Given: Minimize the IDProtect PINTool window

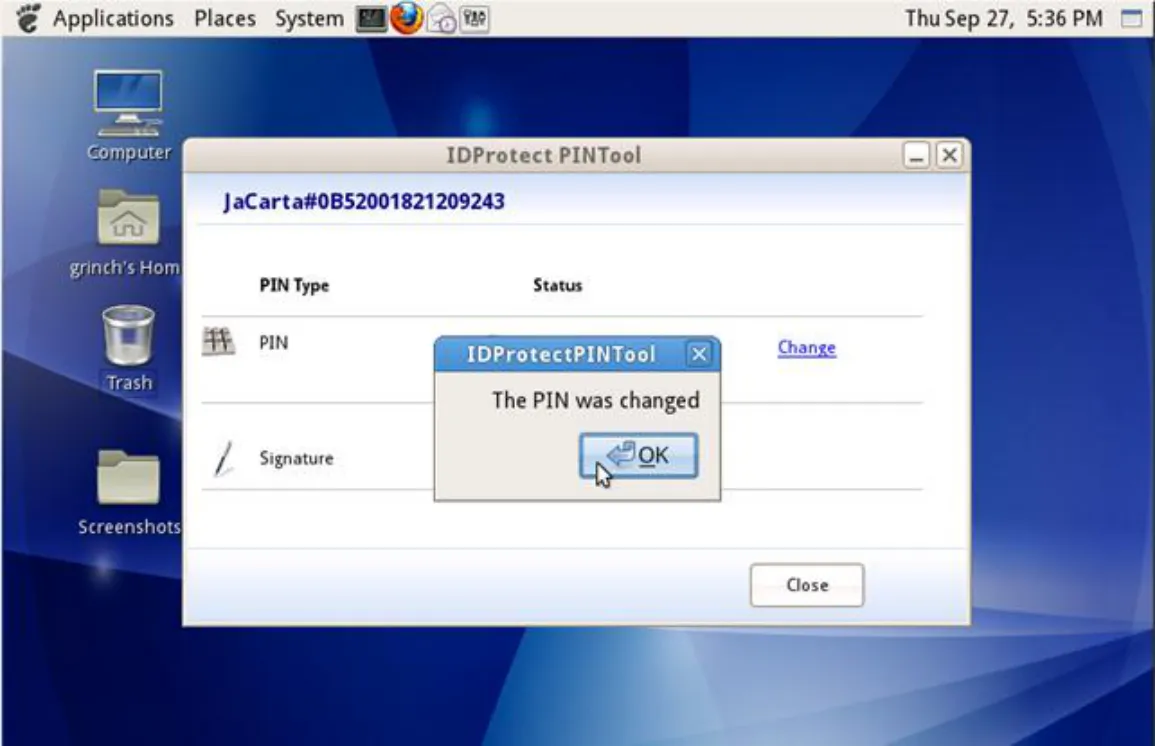Looking at the screenshot, I should coord(916,155).
